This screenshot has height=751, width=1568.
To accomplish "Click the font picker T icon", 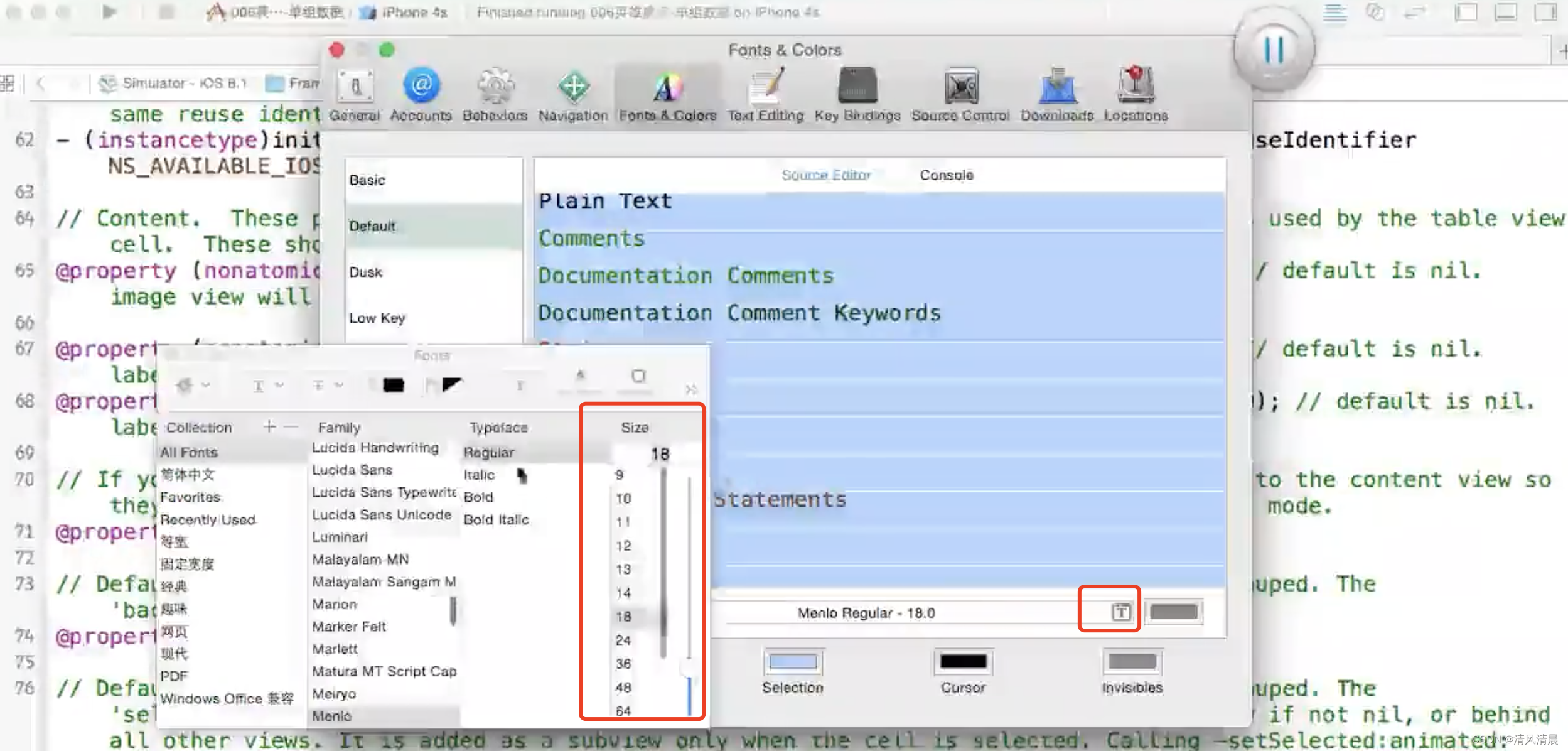I will coord(1121,612).
